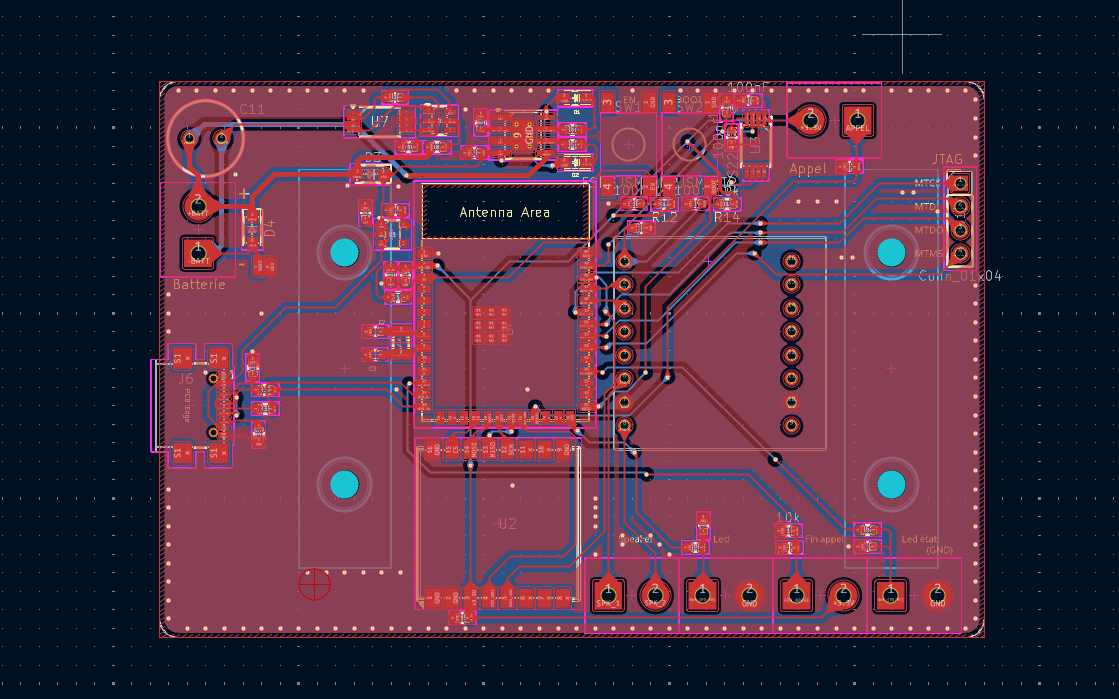1119x699 pixels.
Task: Click the red crosshair origin marker
Action: pyautogui.click(x=314, y=584)
